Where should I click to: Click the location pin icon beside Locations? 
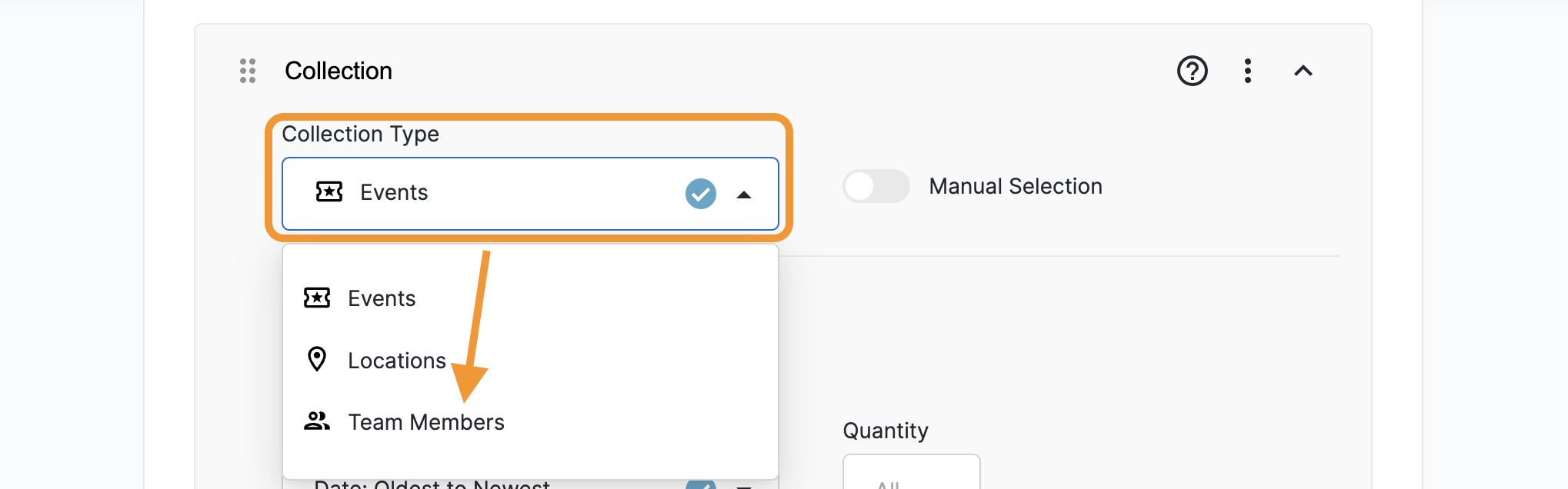pyautogui.click(x=317, y=359)
